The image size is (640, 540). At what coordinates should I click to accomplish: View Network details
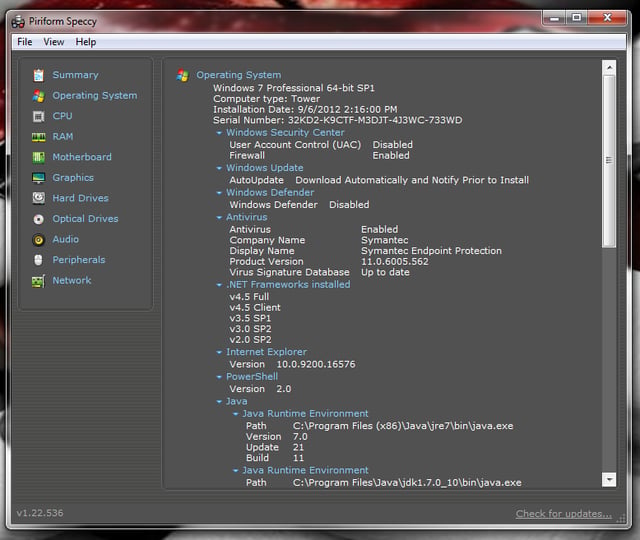[x=72, y=280]
